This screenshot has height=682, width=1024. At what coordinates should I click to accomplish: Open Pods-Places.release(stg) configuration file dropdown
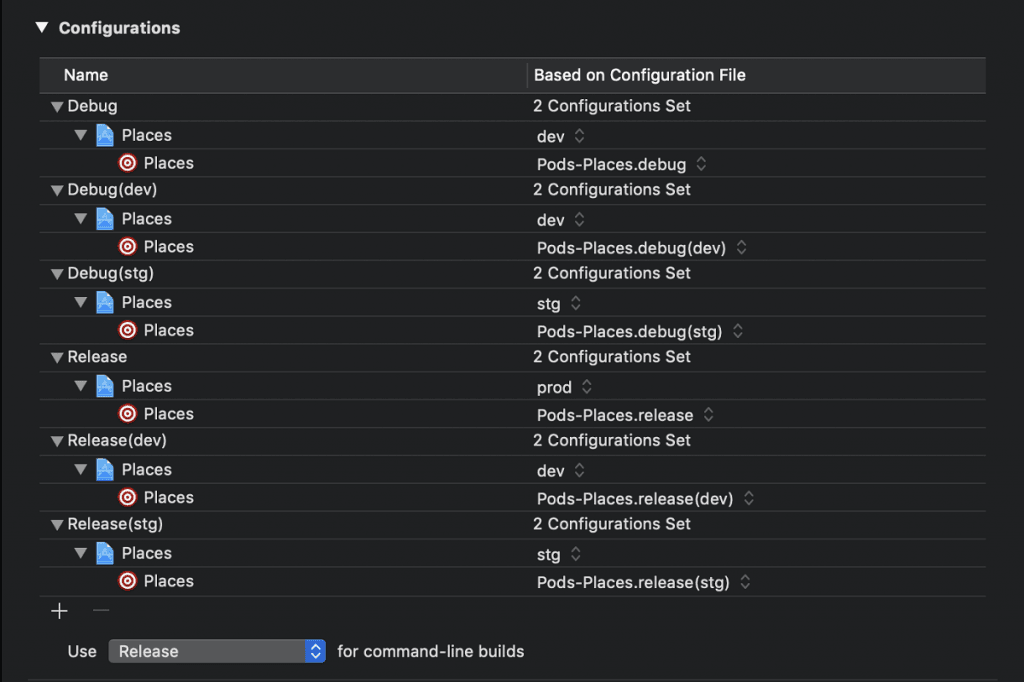(x=744, y=581)
